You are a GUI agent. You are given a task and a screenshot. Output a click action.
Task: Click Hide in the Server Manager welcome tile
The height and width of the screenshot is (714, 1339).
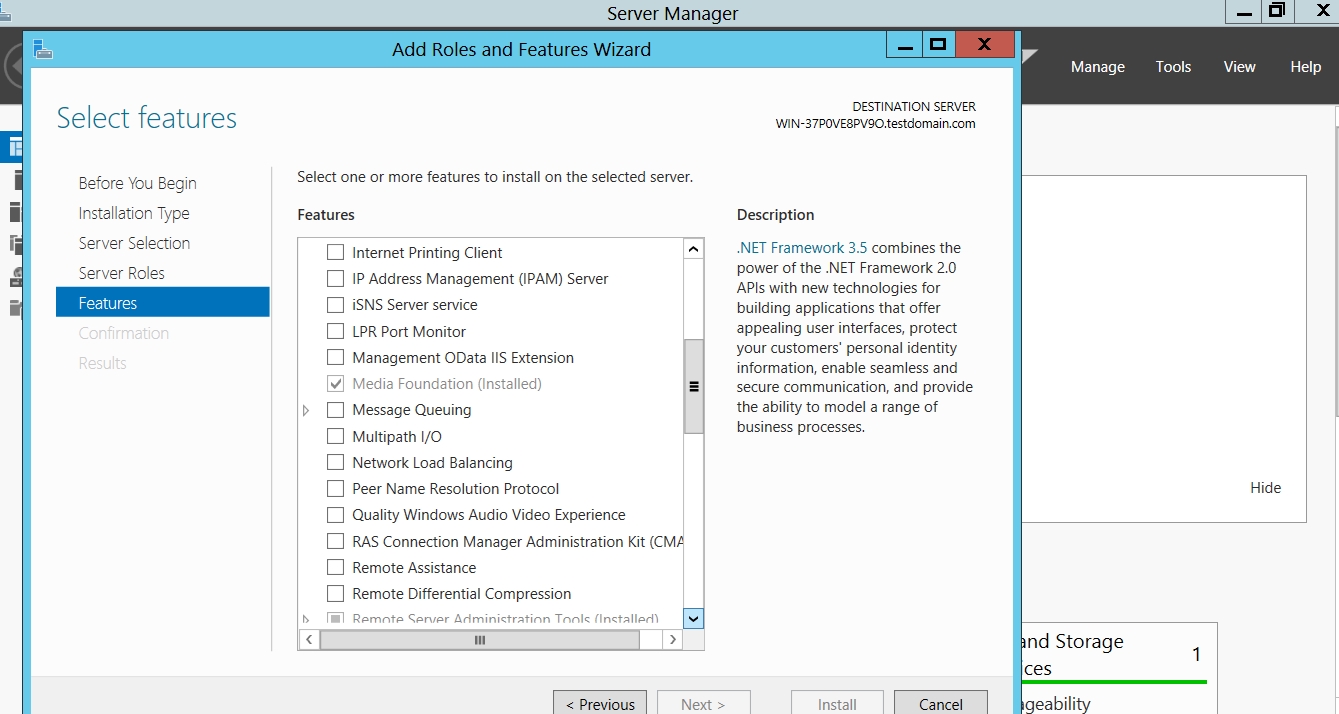[1265, 488]
